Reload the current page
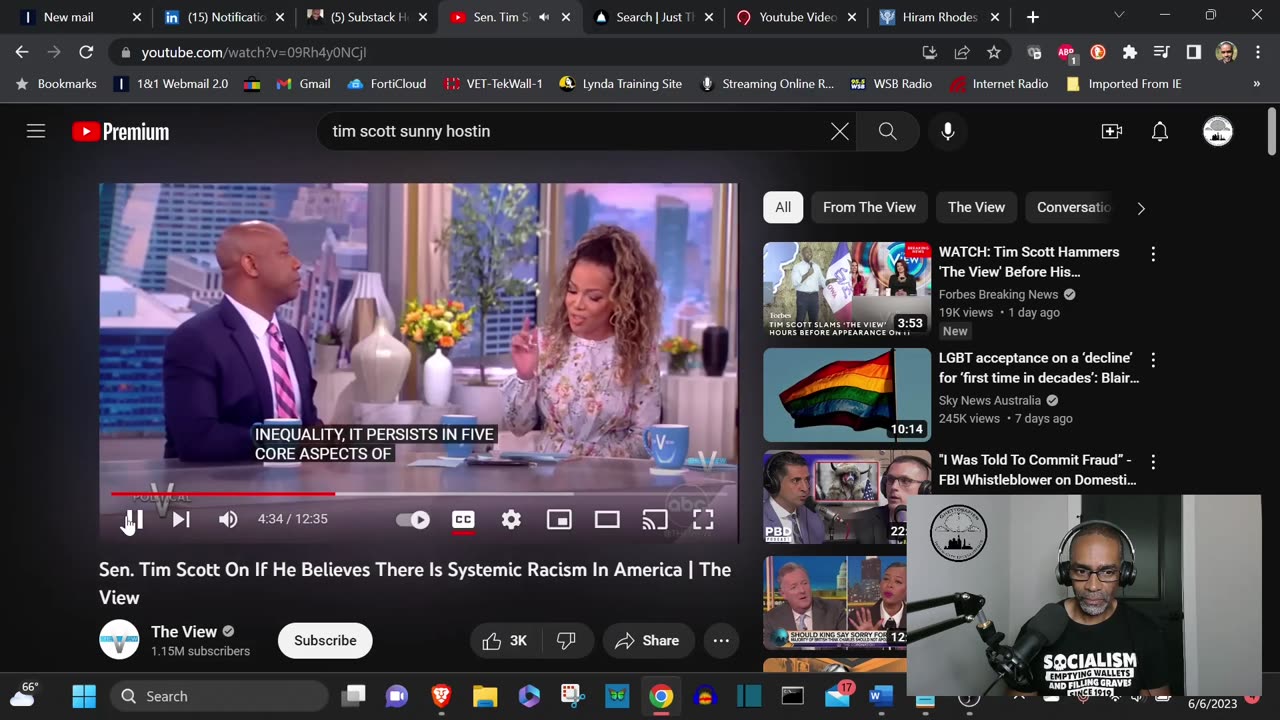The height and width of the screenshot is (720, 1280). point(86,52)
